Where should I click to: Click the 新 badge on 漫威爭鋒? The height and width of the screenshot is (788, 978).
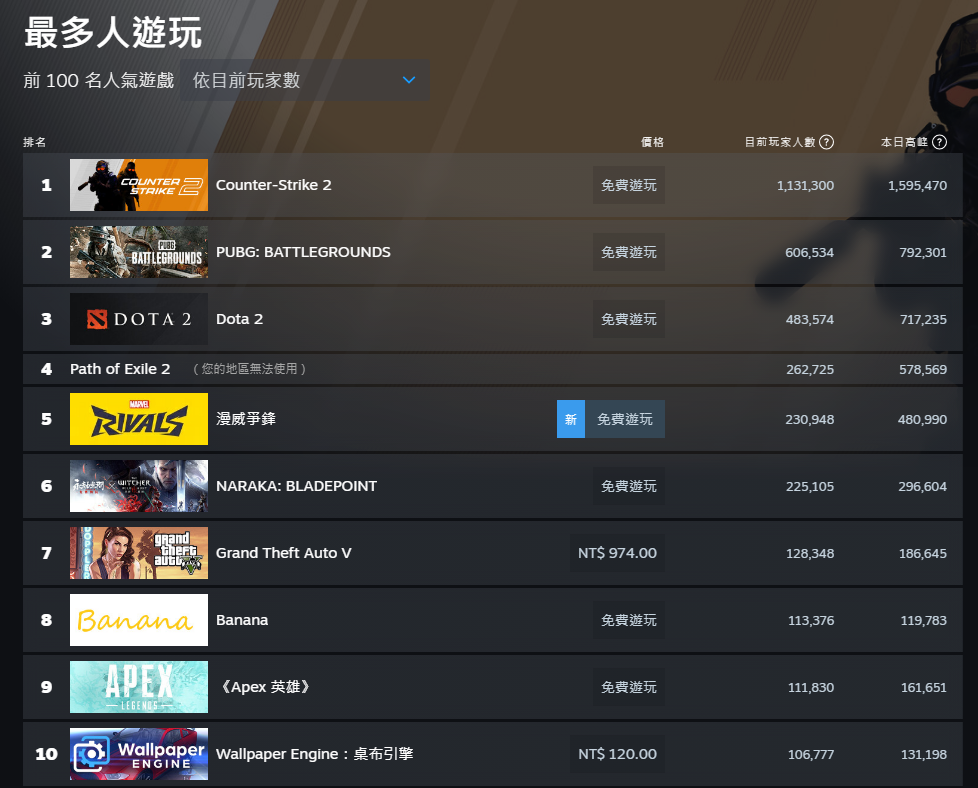(x=570, y=419)
